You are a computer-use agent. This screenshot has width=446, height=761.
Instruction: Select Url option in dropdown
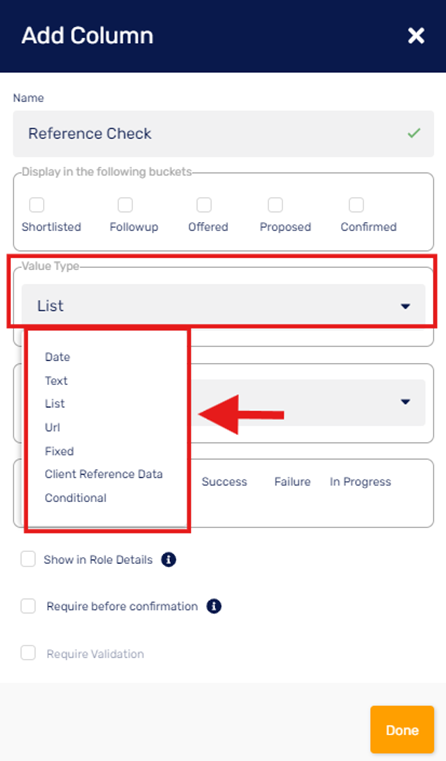pyautogui.click(x=52, y=428)
